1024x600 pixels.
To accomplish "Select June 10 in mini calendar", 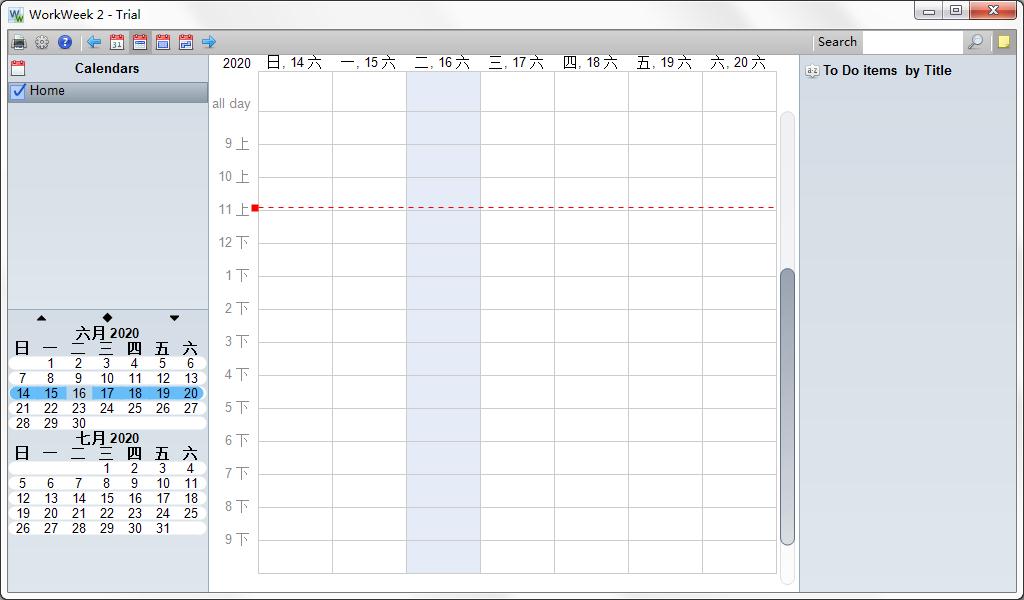I will click(x=107, y=378).
